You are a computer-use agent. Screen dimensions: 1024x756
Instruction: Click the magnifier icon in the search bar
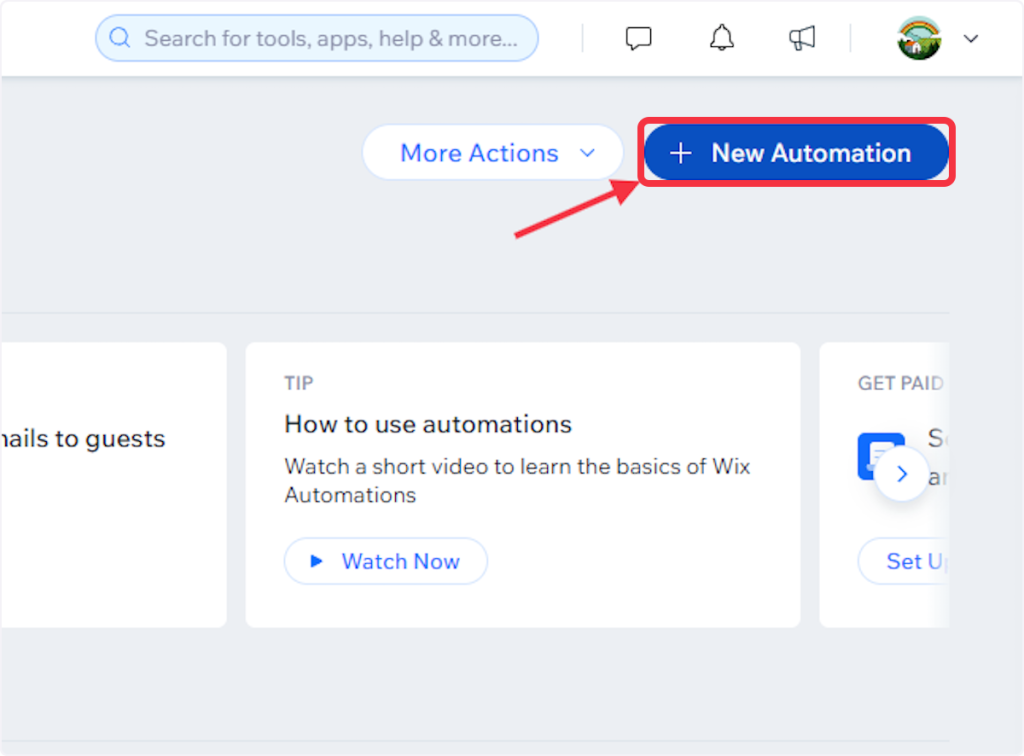(x=120, y=39)
